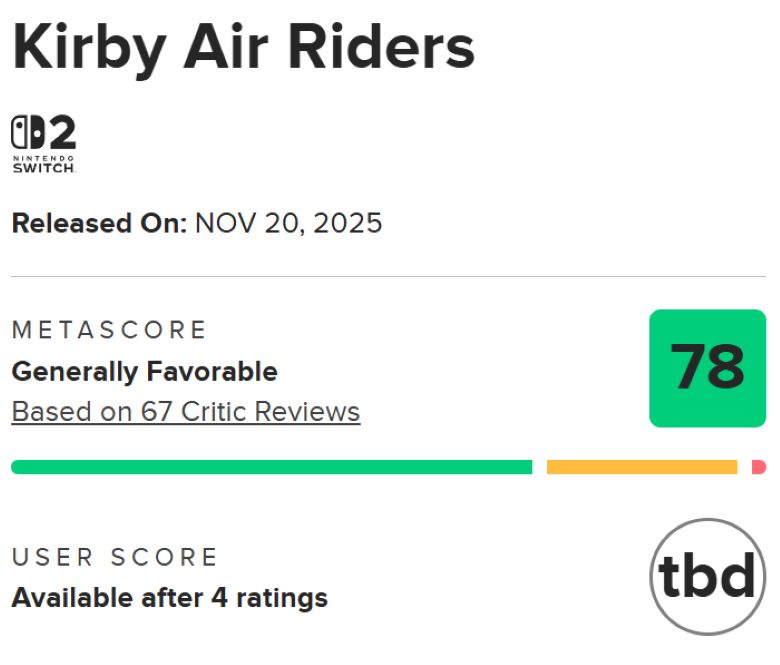This screenshot has width=780, height=665.
Task: Click the release date "NOV 20, 2025"
Action: click(289, 222)
